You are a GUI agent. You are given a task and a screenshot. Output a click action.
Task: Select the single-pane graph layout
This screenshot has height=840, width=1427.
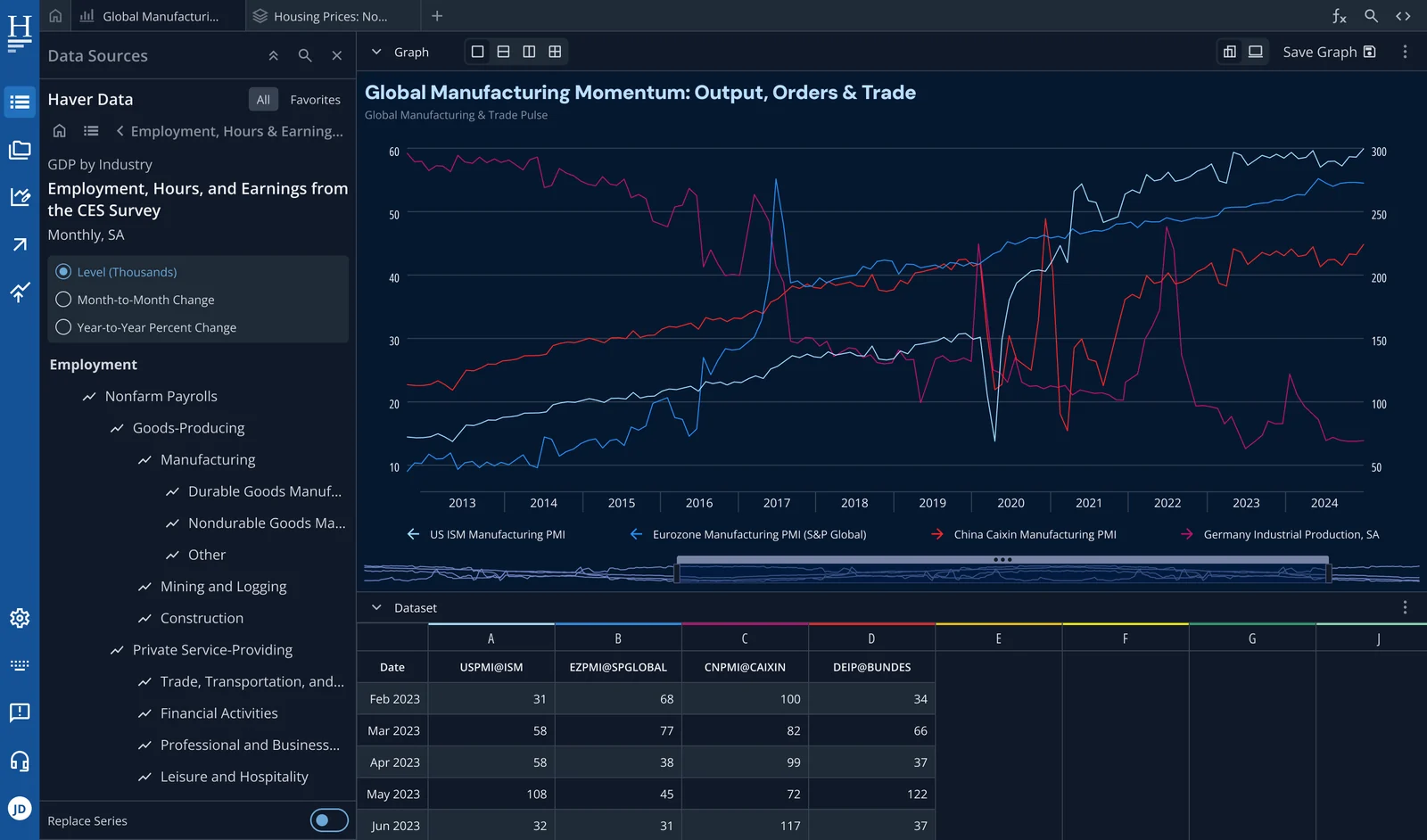(478, 52)
